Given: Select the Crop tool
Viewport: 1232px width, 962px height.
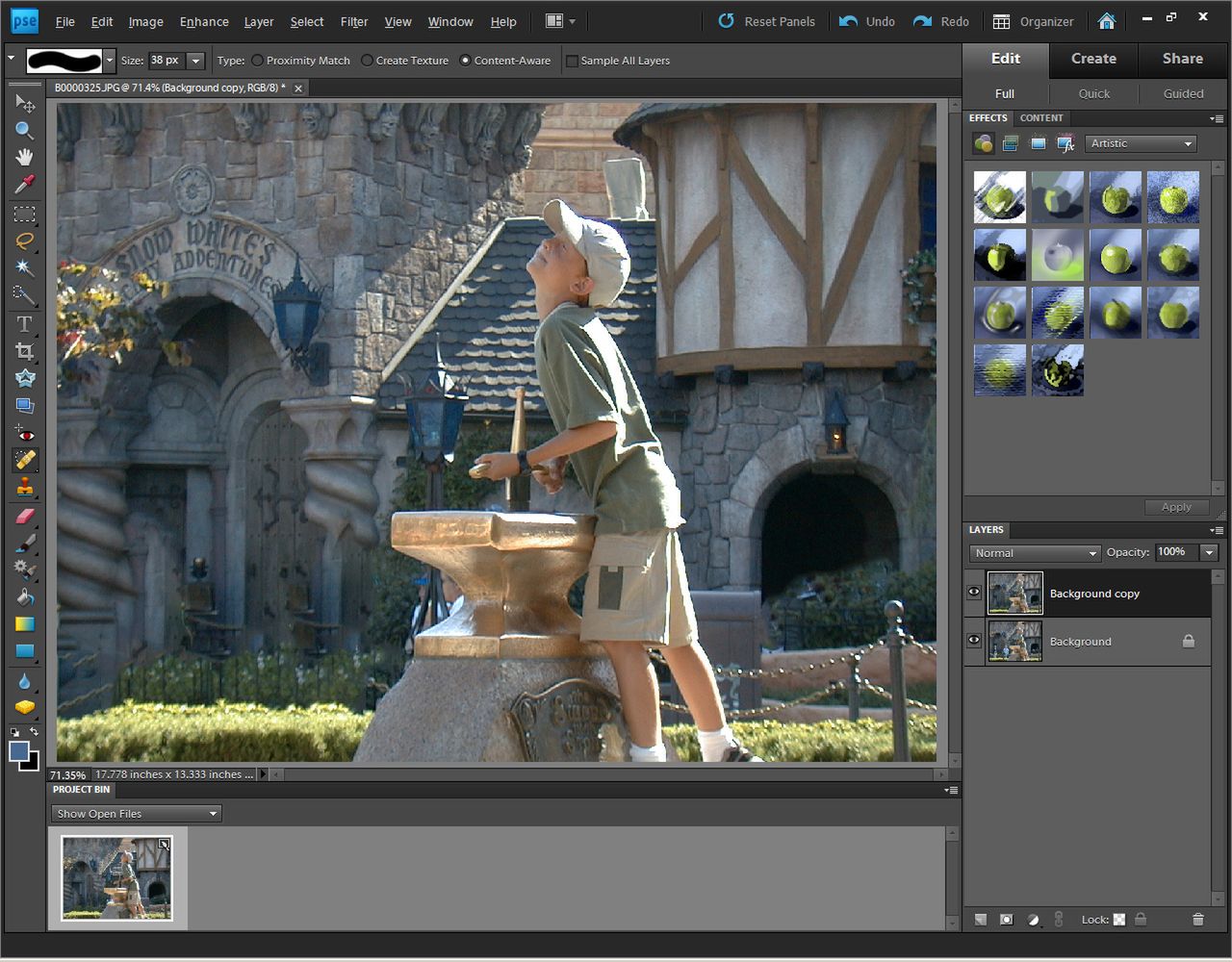Looking at the screenshot, I should pos(24,351).
